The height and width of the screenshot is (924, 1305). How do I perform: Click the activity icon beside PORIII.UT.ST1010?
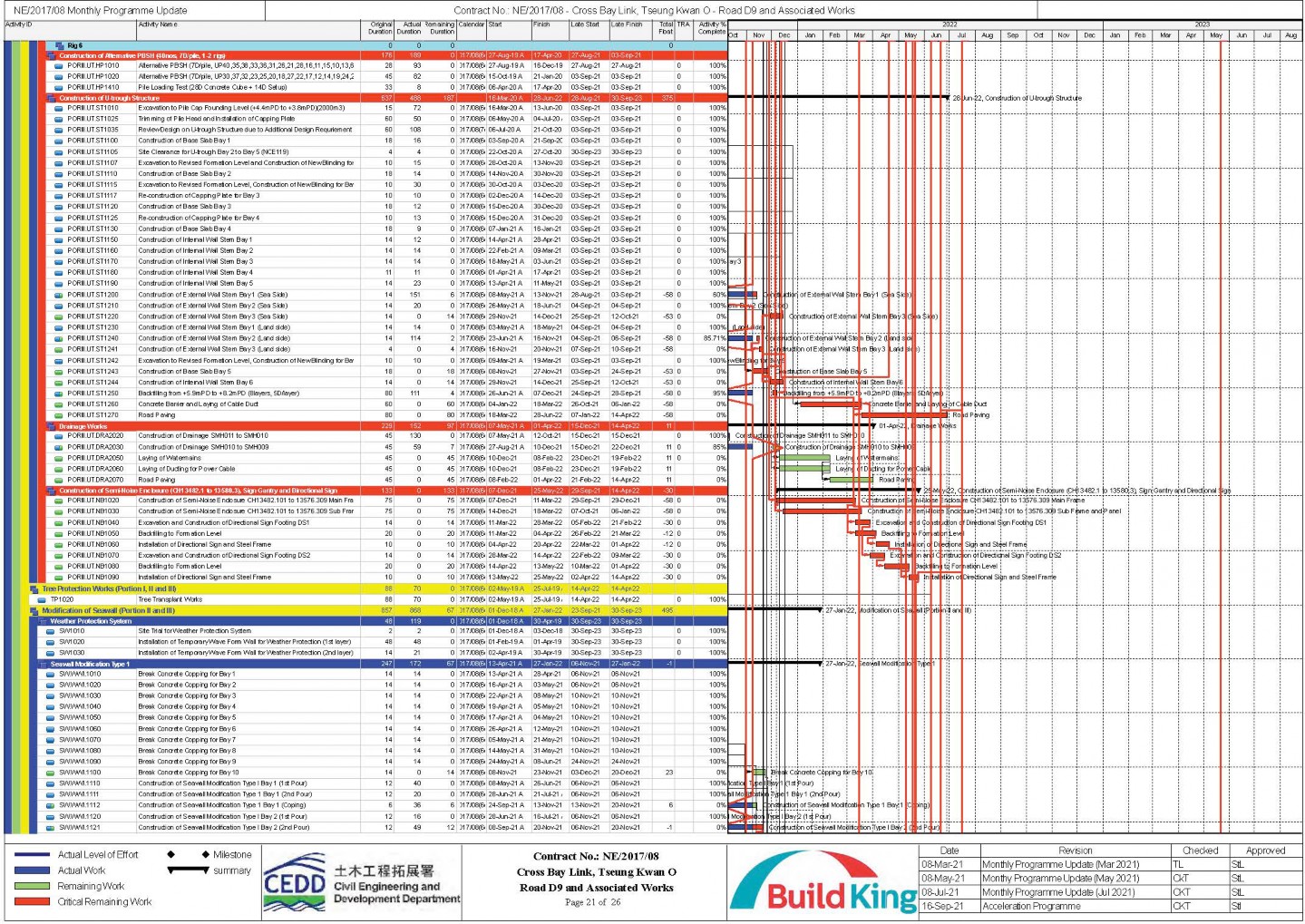pyautogui.click(x=59, y=108)
